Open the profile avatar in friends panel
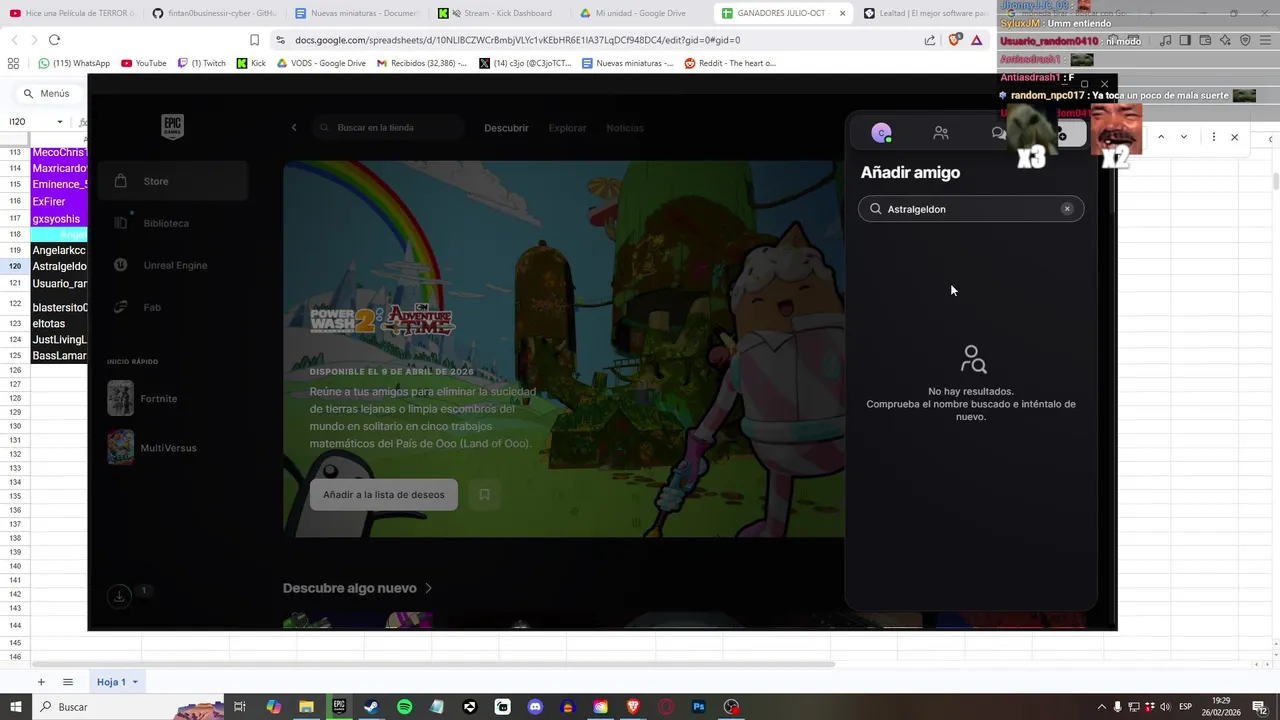Viewport: 1280px width, 720px height. [881, 133]
